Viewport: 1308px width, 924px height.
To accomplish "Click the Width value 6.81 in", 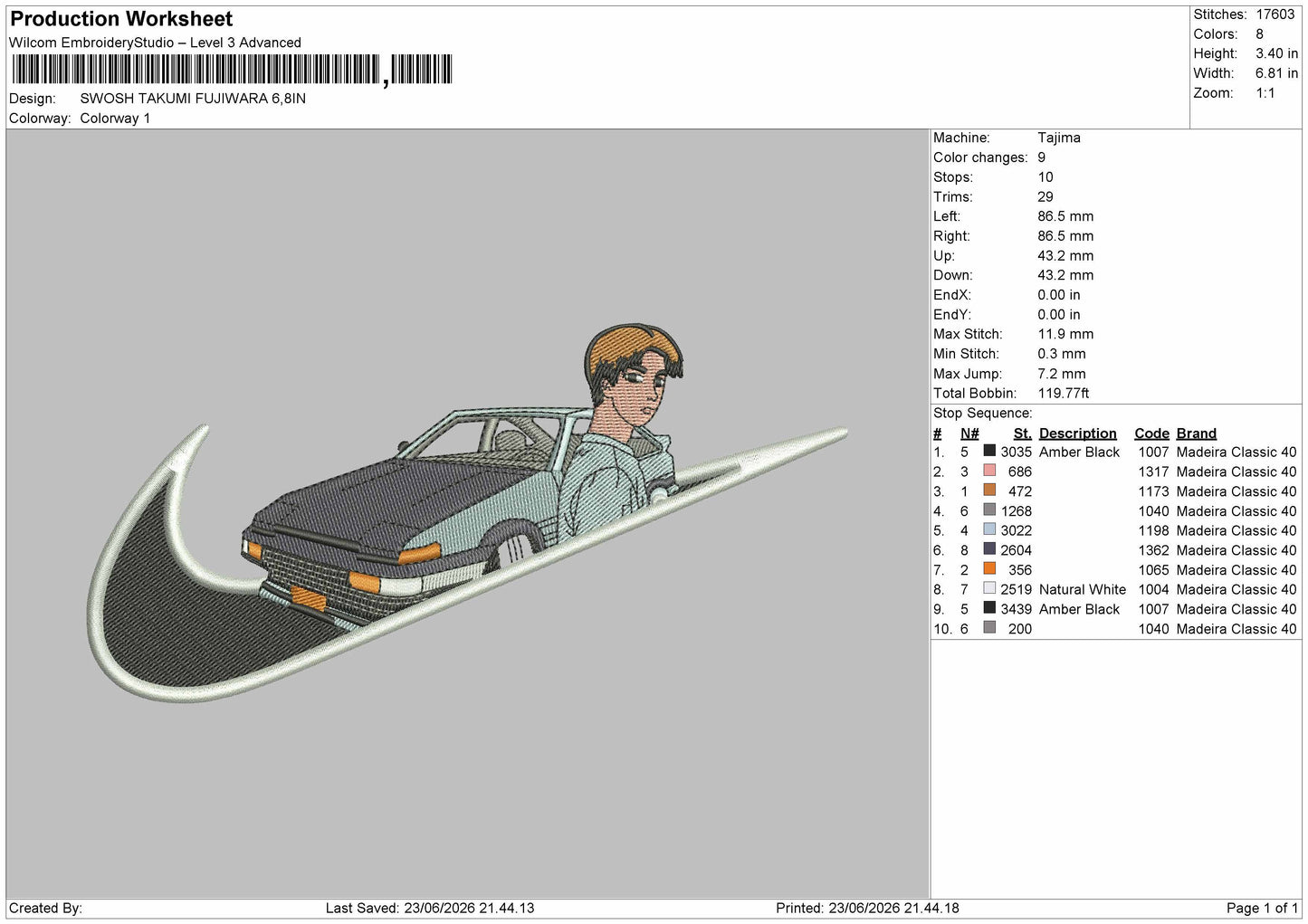I will 1276,73.
